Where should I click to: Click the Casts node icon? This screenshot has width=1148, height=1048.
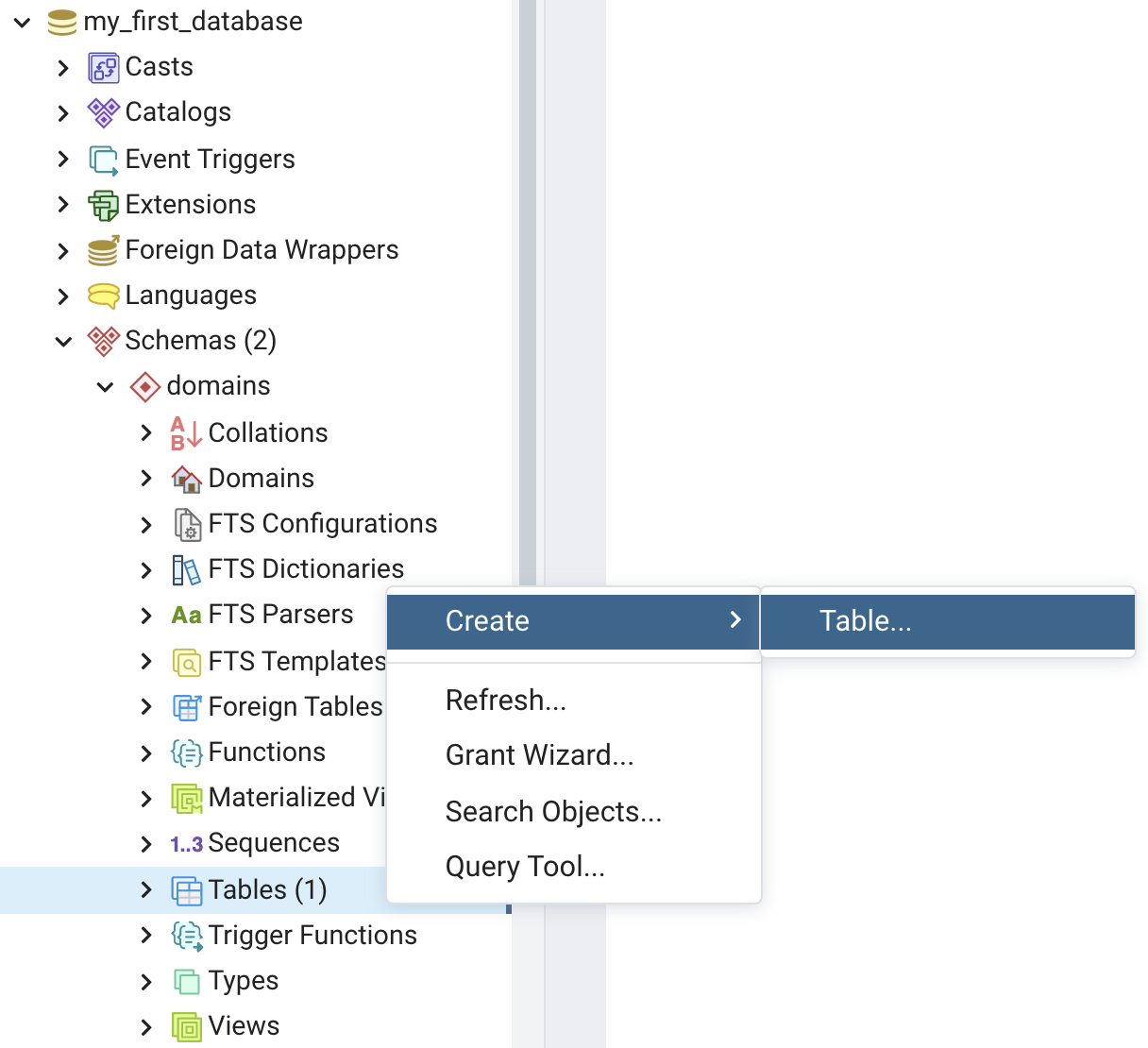tap(103, 68)
